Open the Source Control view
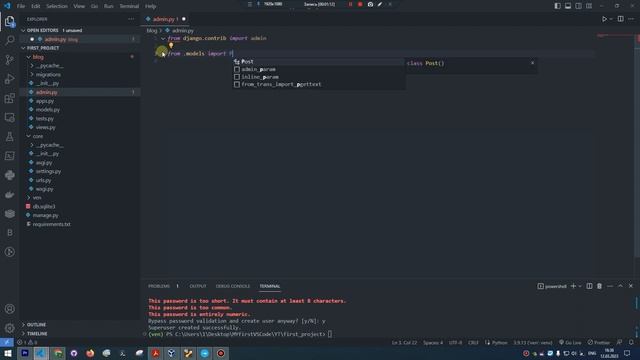640x360 pixels. coord(9,60)
